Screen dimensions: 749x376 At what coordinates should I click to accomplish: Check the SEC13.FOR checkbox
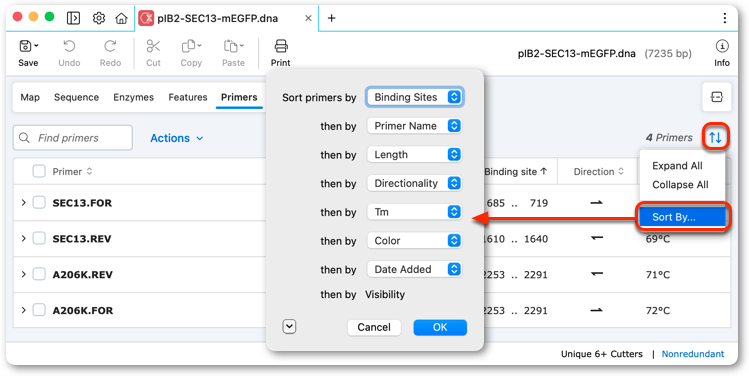click(x=39, y=203)
